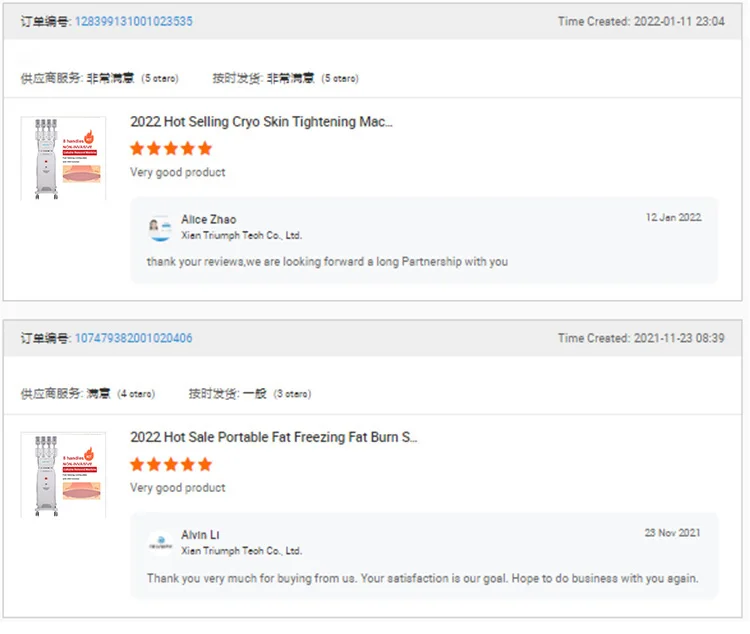The width and height of the screenshot is (750, 634).
Task: Click Alice Zhao's avatar icon
Action: (x=160, y=228)
